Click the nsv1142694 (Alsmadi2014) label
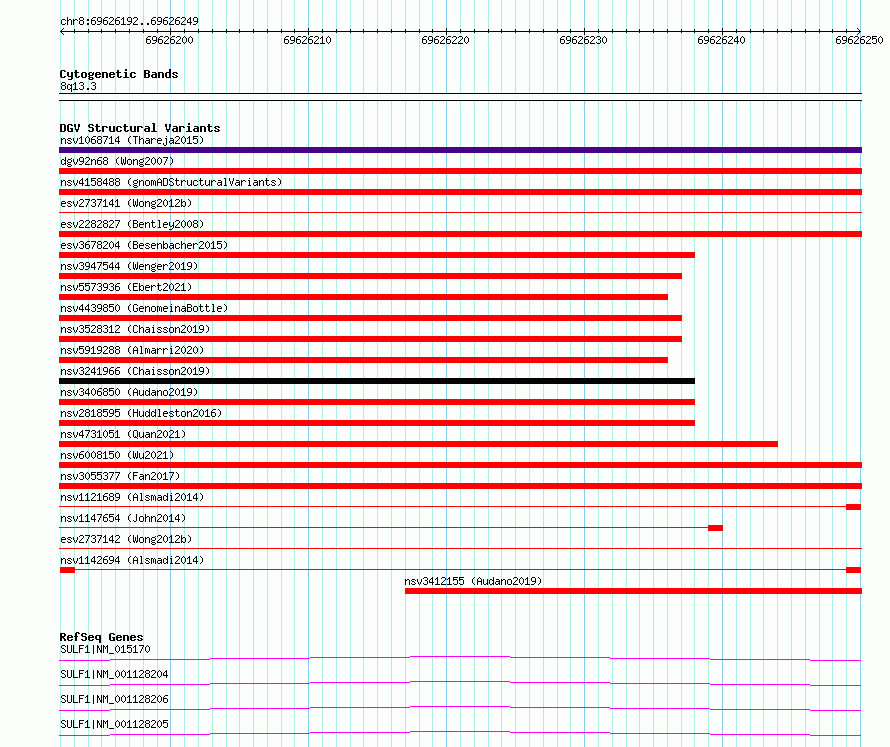 coord(132,560)
